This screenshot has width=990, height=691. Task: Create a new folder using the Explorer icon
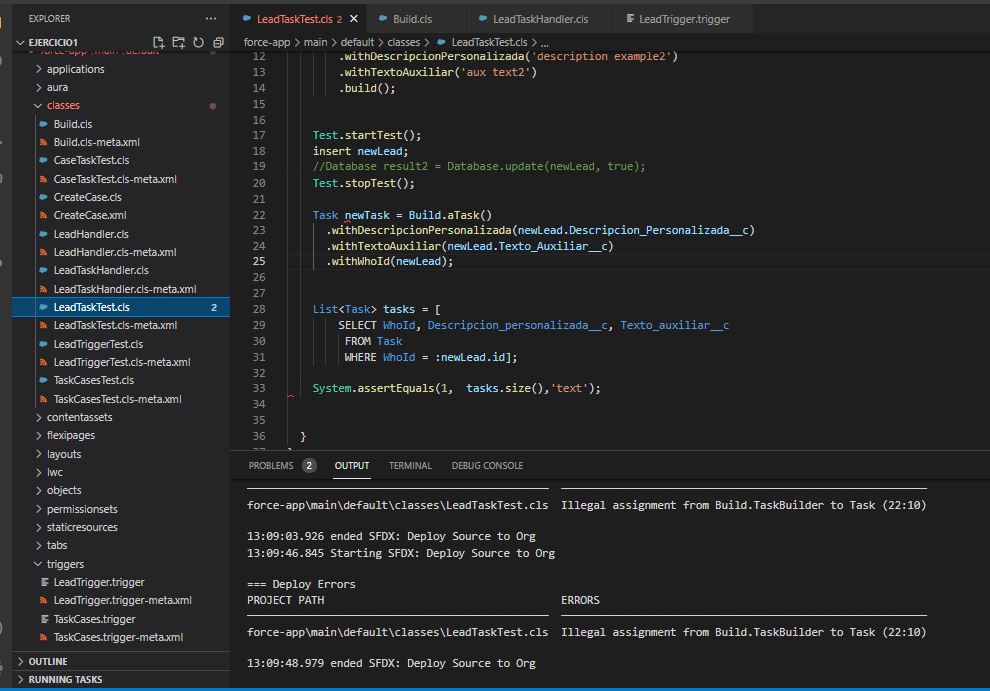tap(179, 41)
